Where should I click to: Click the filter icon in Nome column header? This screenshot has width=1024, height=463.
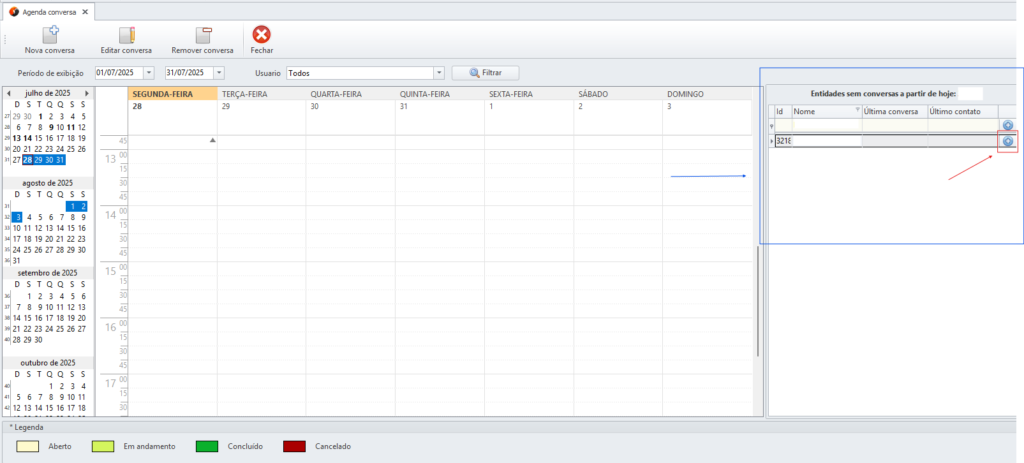point(857,110)
